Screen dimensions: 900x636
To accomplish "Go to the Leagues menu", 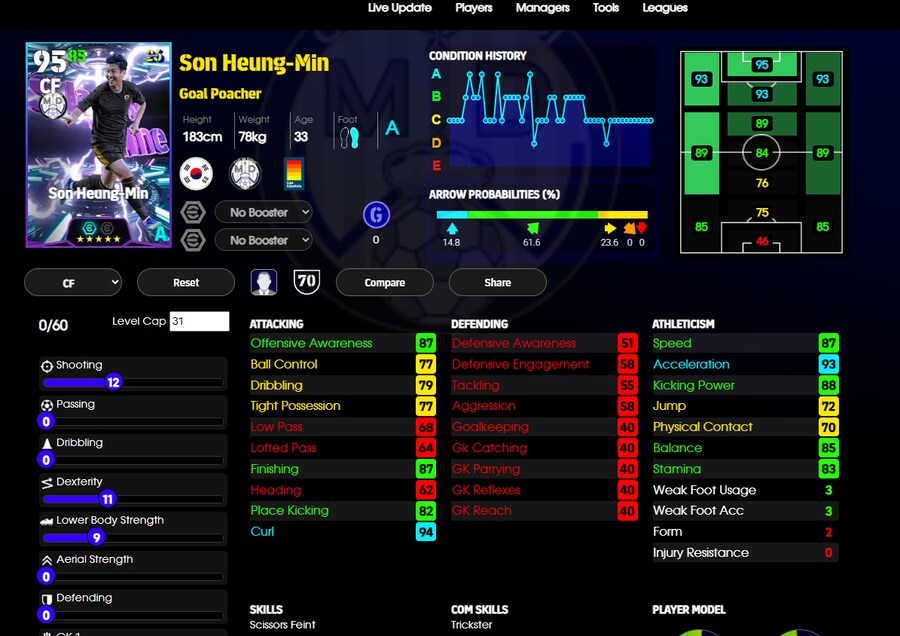I will (665, 8).
